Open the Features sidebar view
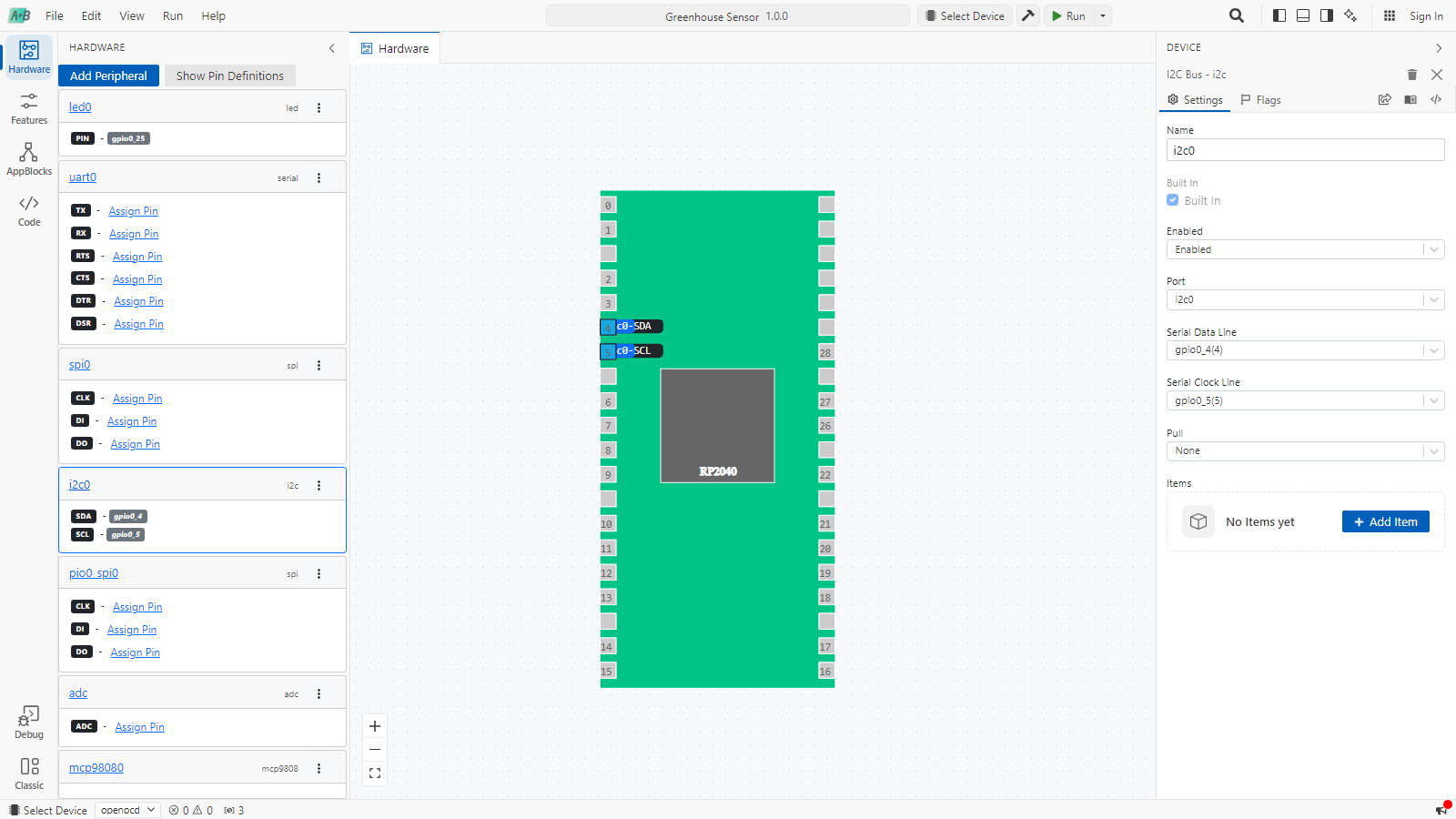Viewport: 1456px width, 819px height. pyautogui.click(x=29, y=108)
